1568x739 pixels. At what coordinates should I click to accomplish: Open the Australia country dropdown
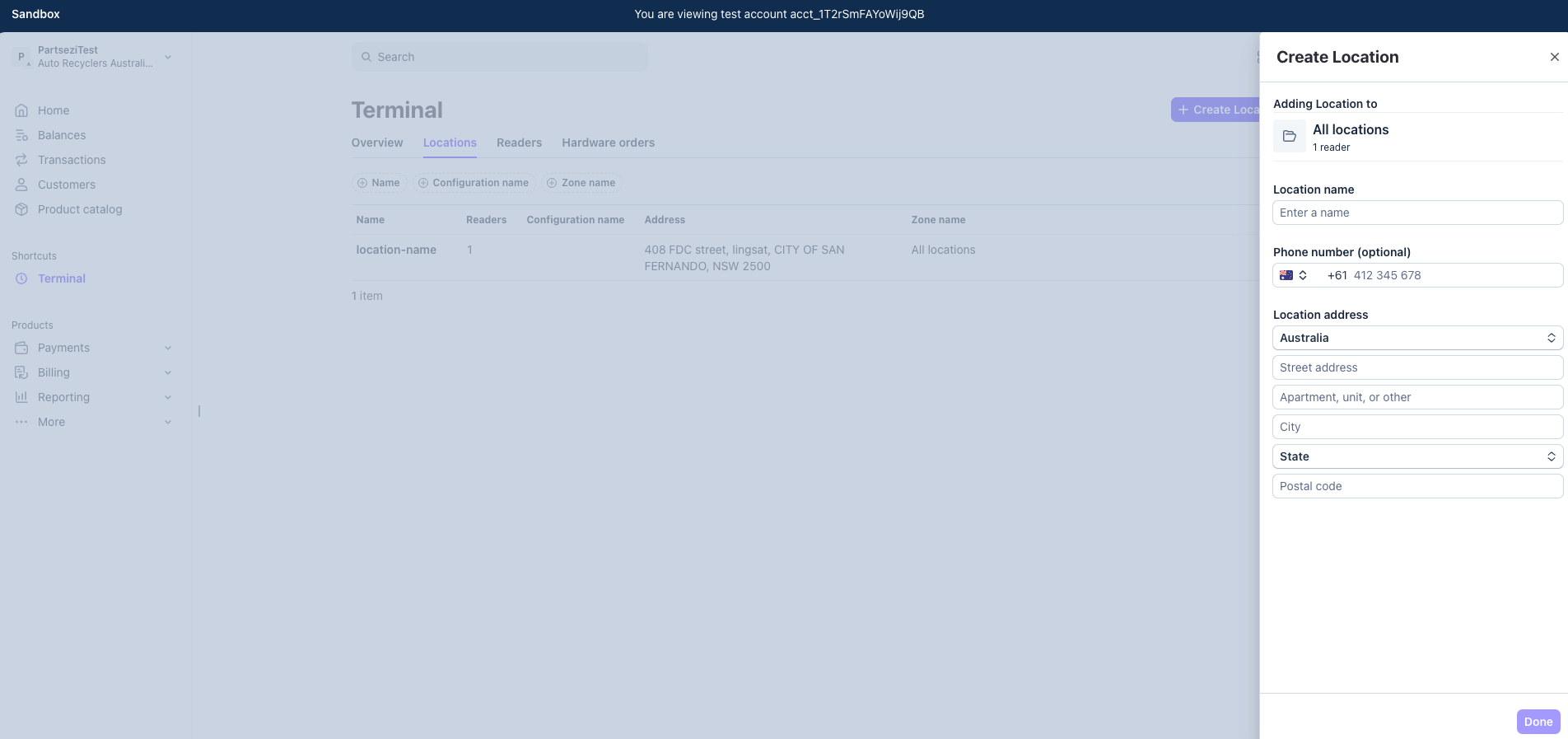(1416, 338)
